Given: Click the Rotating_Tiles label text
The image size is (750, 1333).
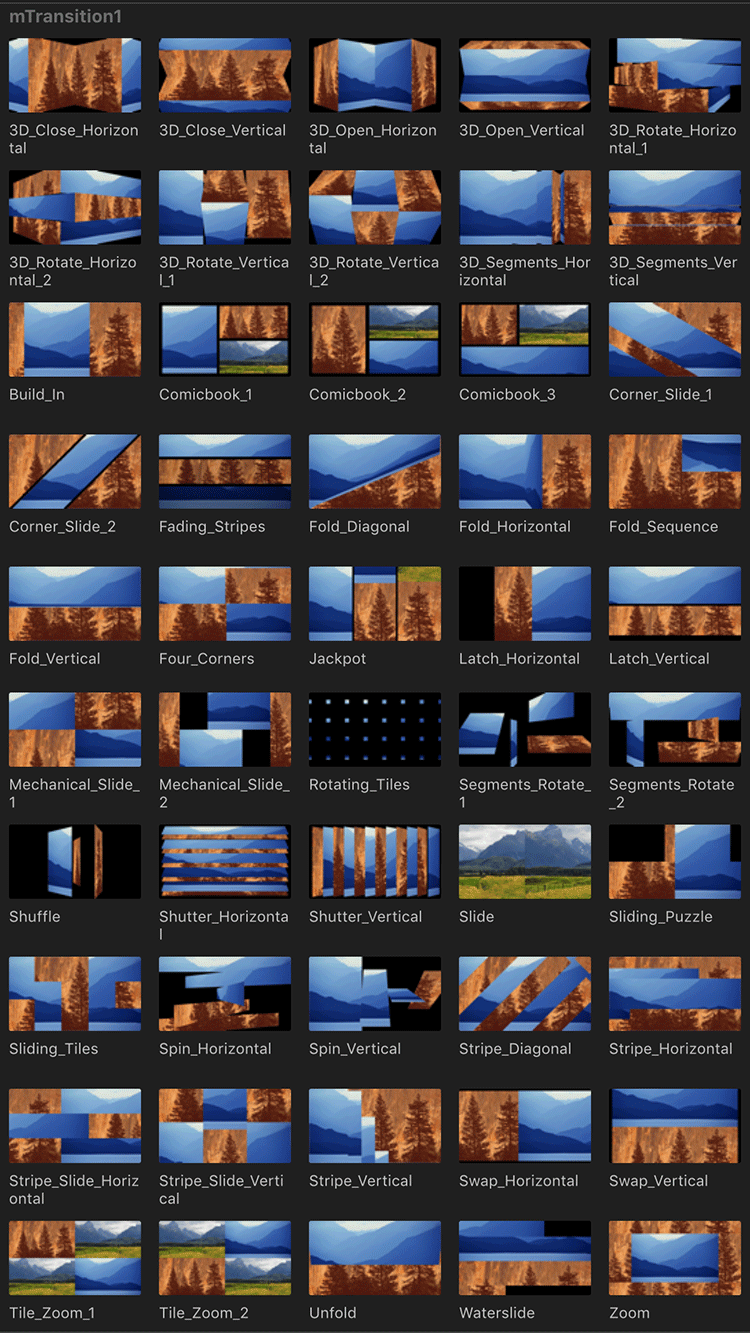Looking at the screenshot, I should coord(359,785).
